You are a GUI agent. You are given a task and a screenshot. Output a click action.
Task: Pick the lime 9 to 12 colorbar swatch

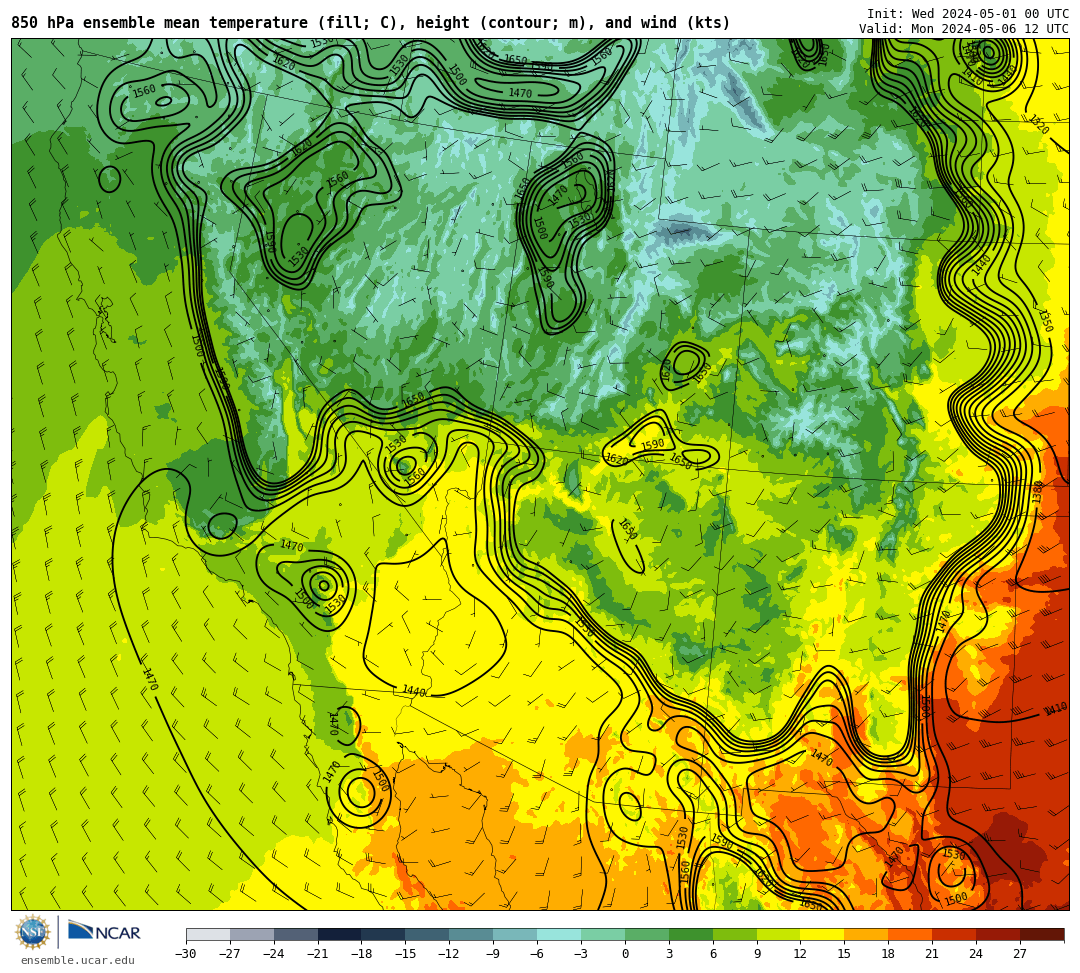779,934
